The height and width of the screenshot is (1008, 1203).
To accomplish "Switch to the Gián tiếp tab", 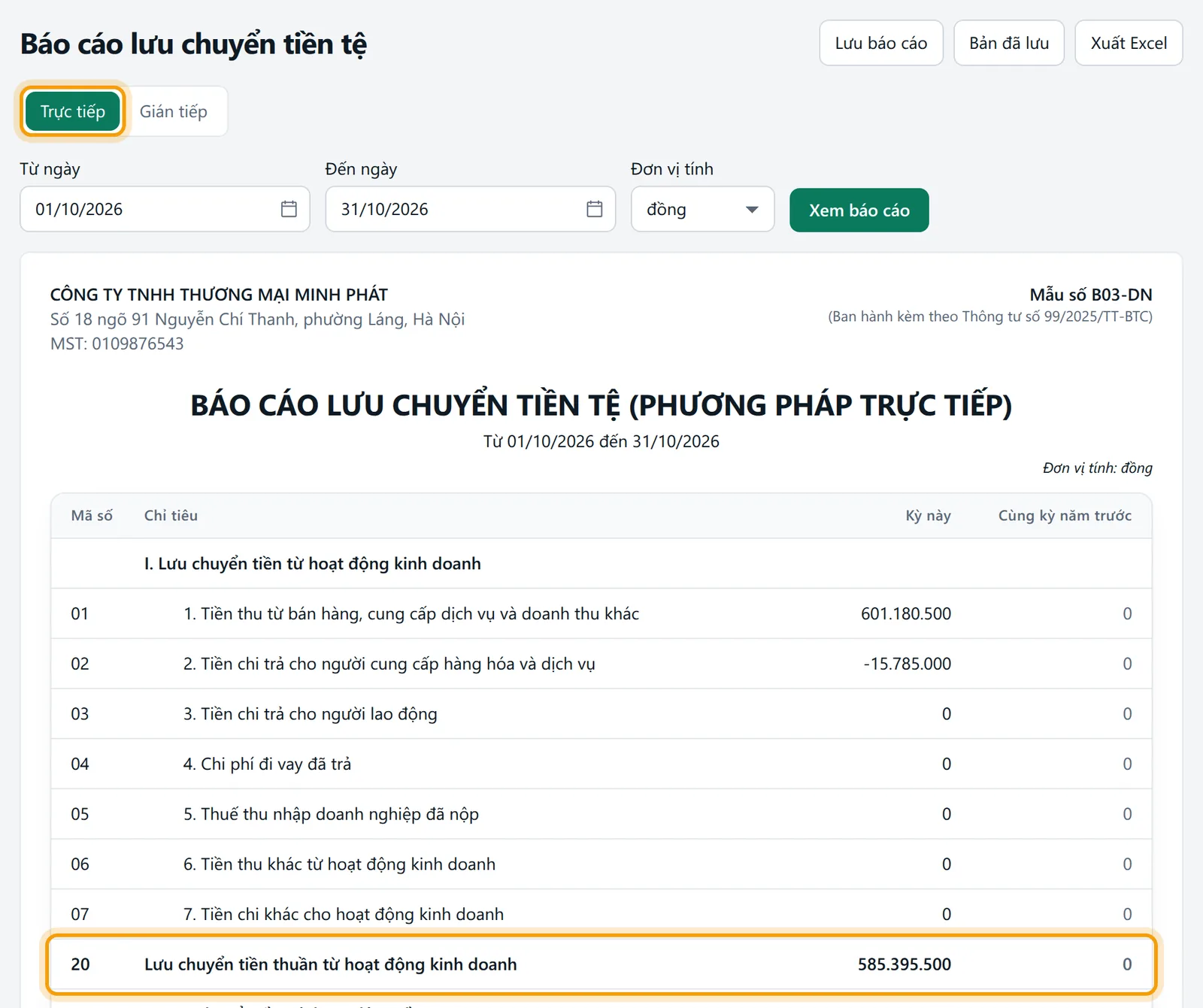I will (x=174, y=111).
